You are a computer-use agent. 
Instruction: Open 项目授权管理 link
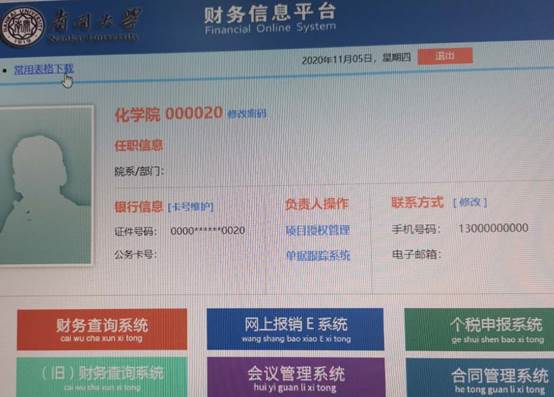(x=318, y=230)
